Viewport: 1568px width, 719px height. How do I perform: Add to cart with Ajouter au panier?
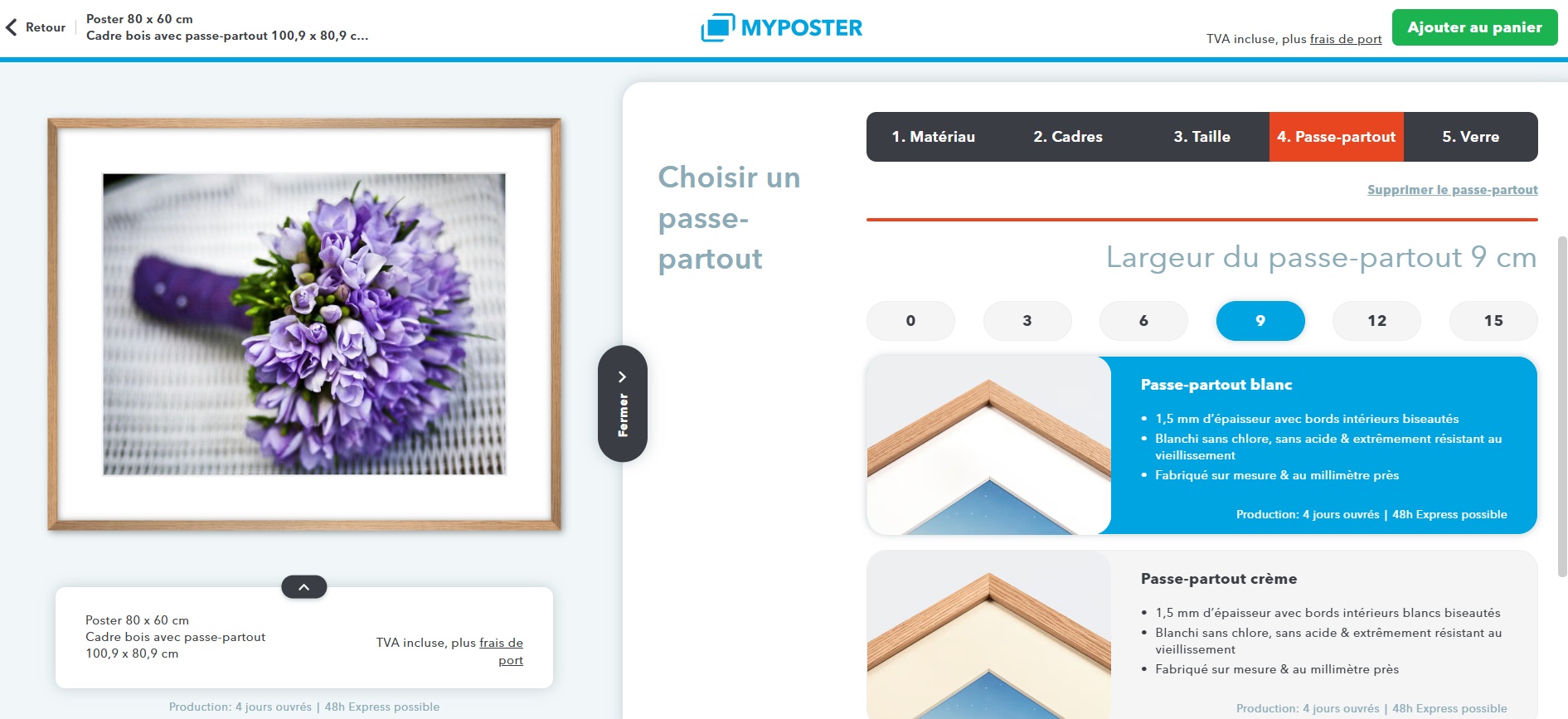pos(1475,27)
